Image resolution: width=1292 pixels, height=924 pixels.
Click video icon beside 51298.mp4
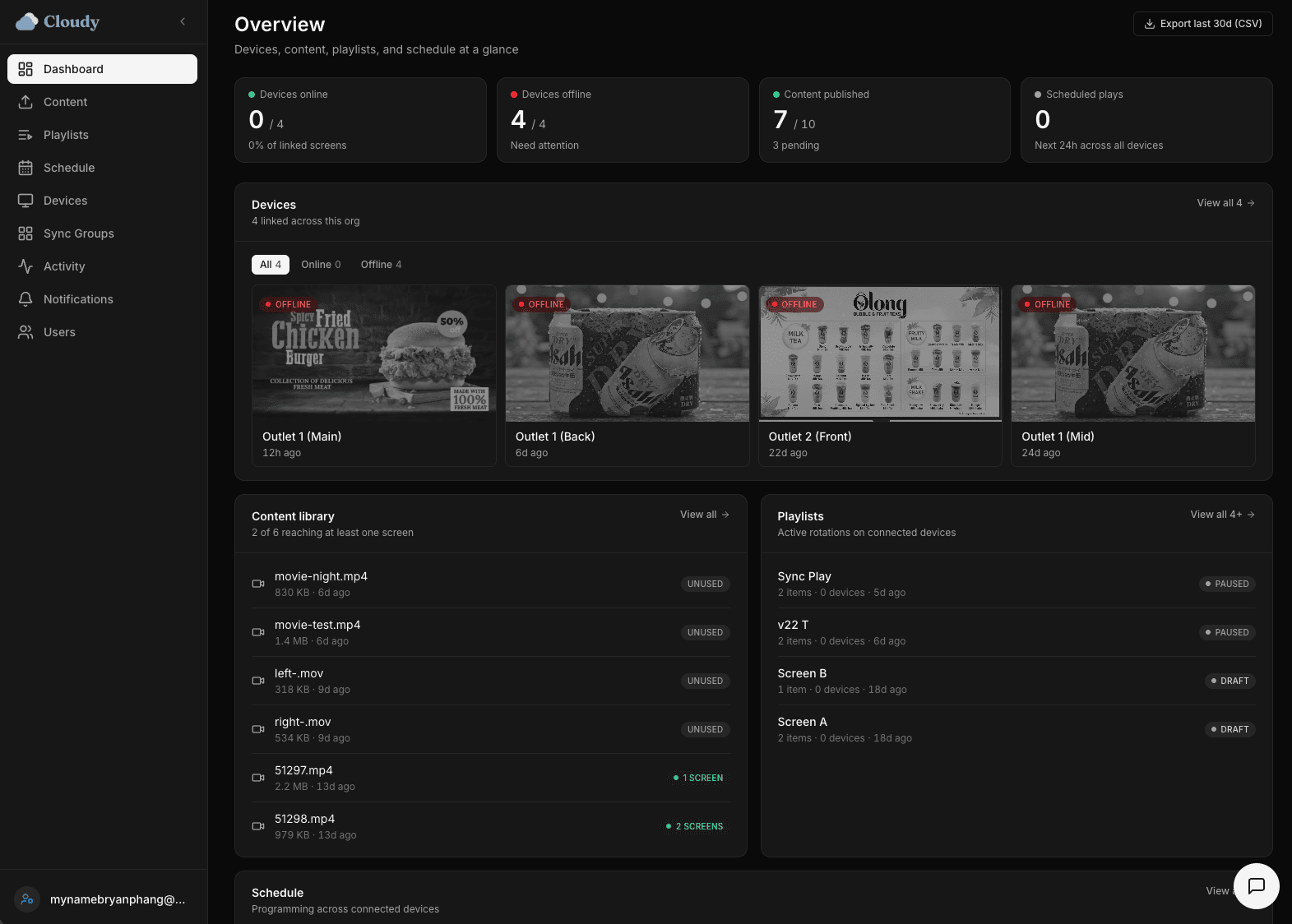258,826
